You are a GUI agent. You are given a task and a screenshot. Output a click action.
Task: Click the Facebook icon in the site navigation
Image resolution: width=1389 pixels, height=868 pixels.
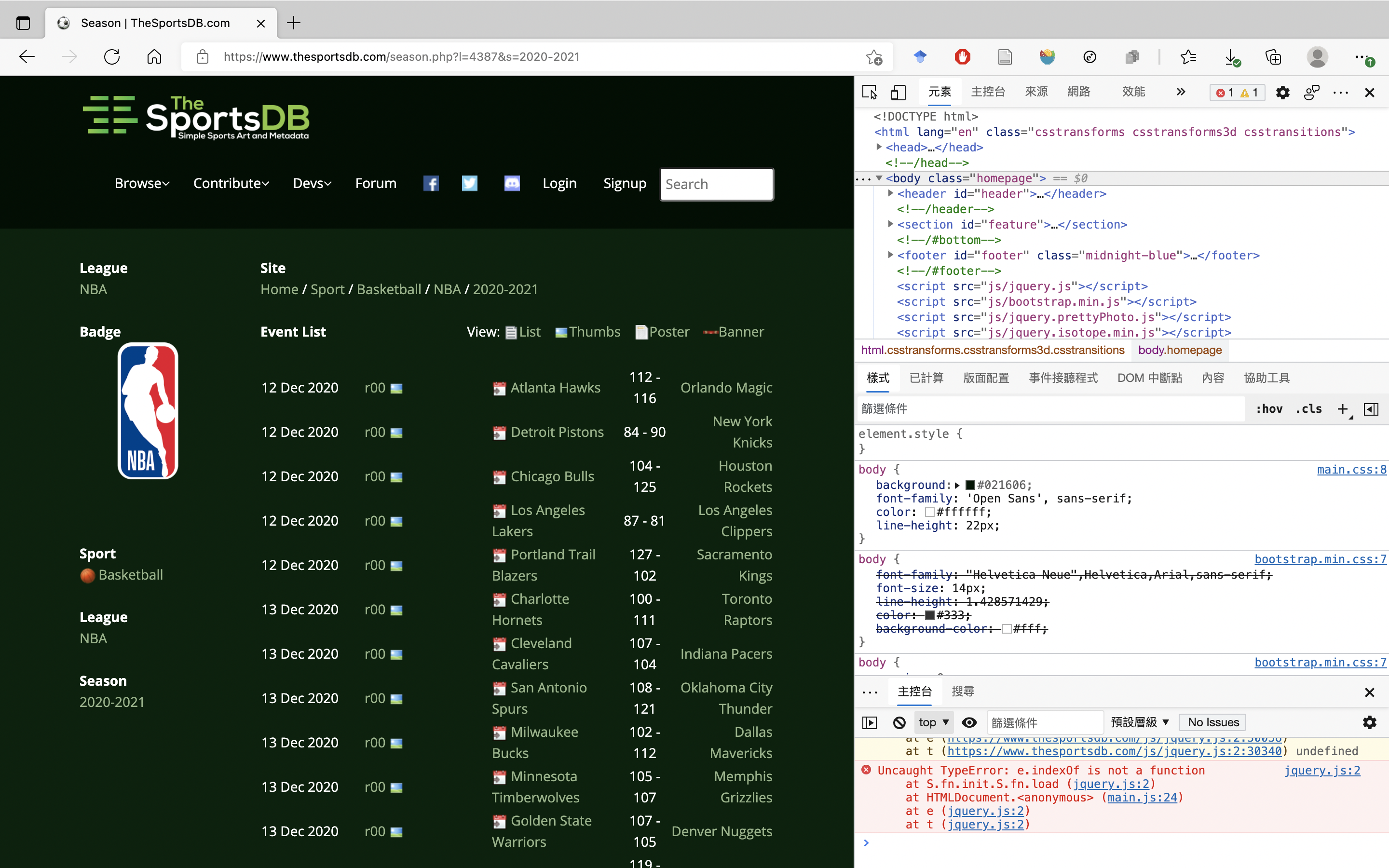tap(431, 184)
